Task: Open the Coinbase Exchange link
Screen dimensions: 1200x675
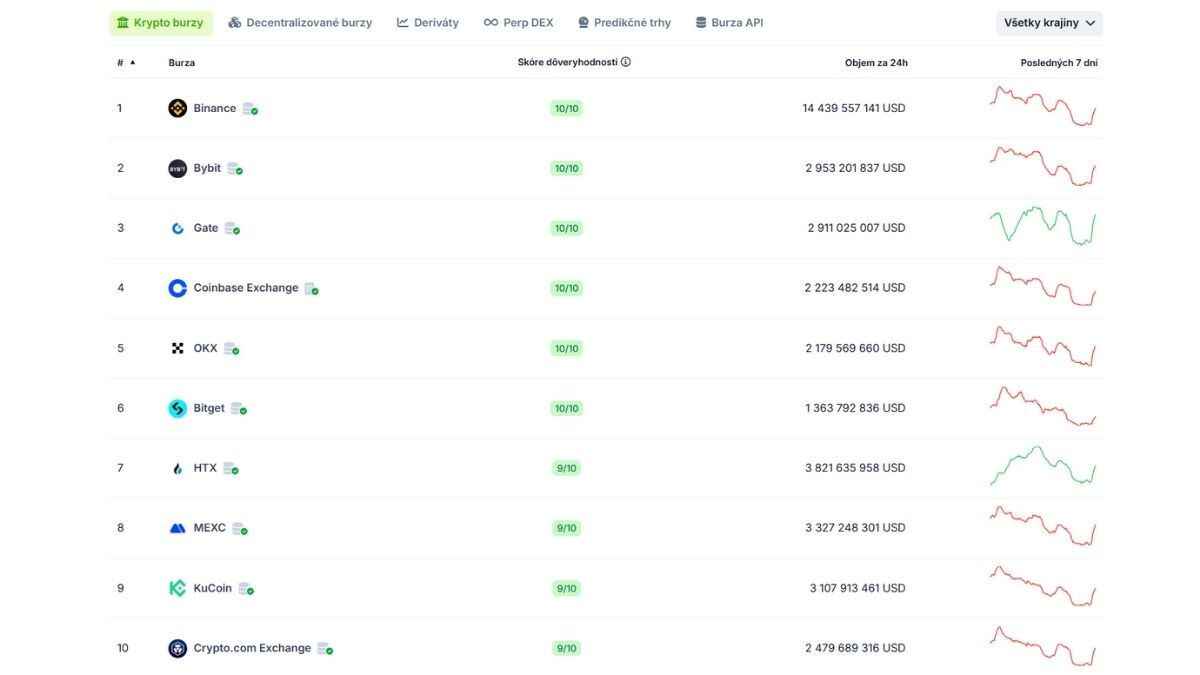Action: pyautogui.click(x=246, y=288)
